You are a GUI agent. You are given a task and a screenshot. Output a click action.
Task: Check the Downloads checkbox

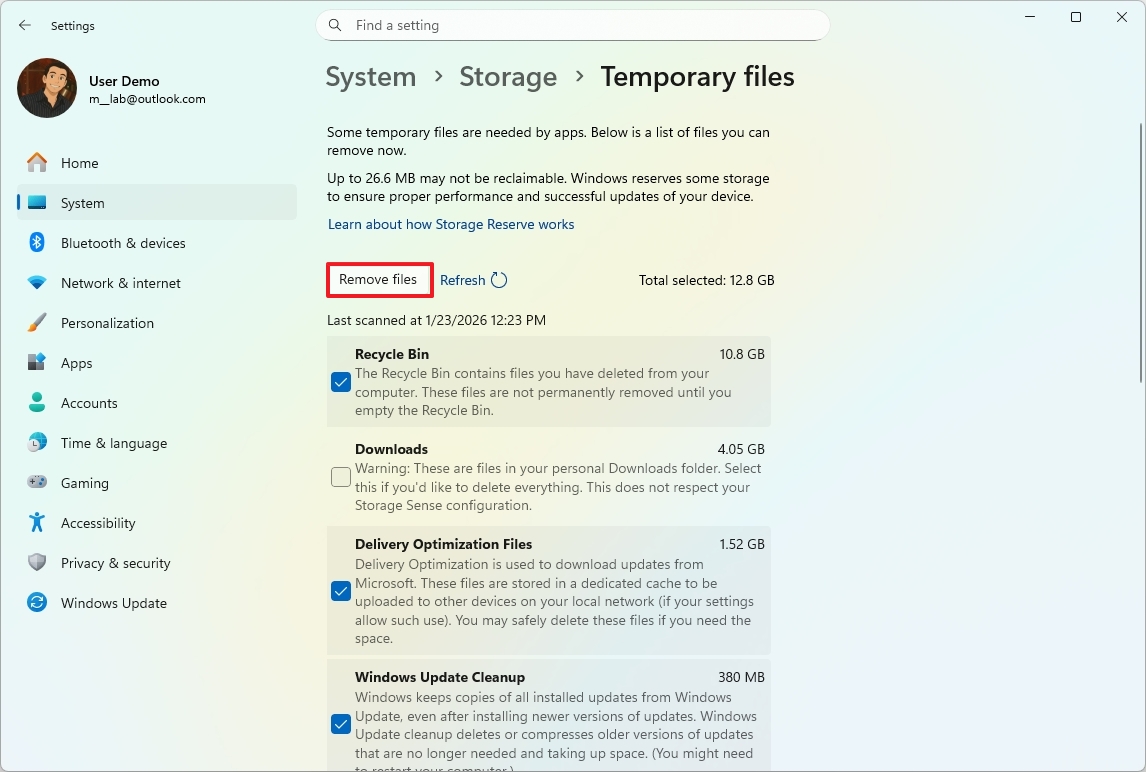click(x=341, y=477)
